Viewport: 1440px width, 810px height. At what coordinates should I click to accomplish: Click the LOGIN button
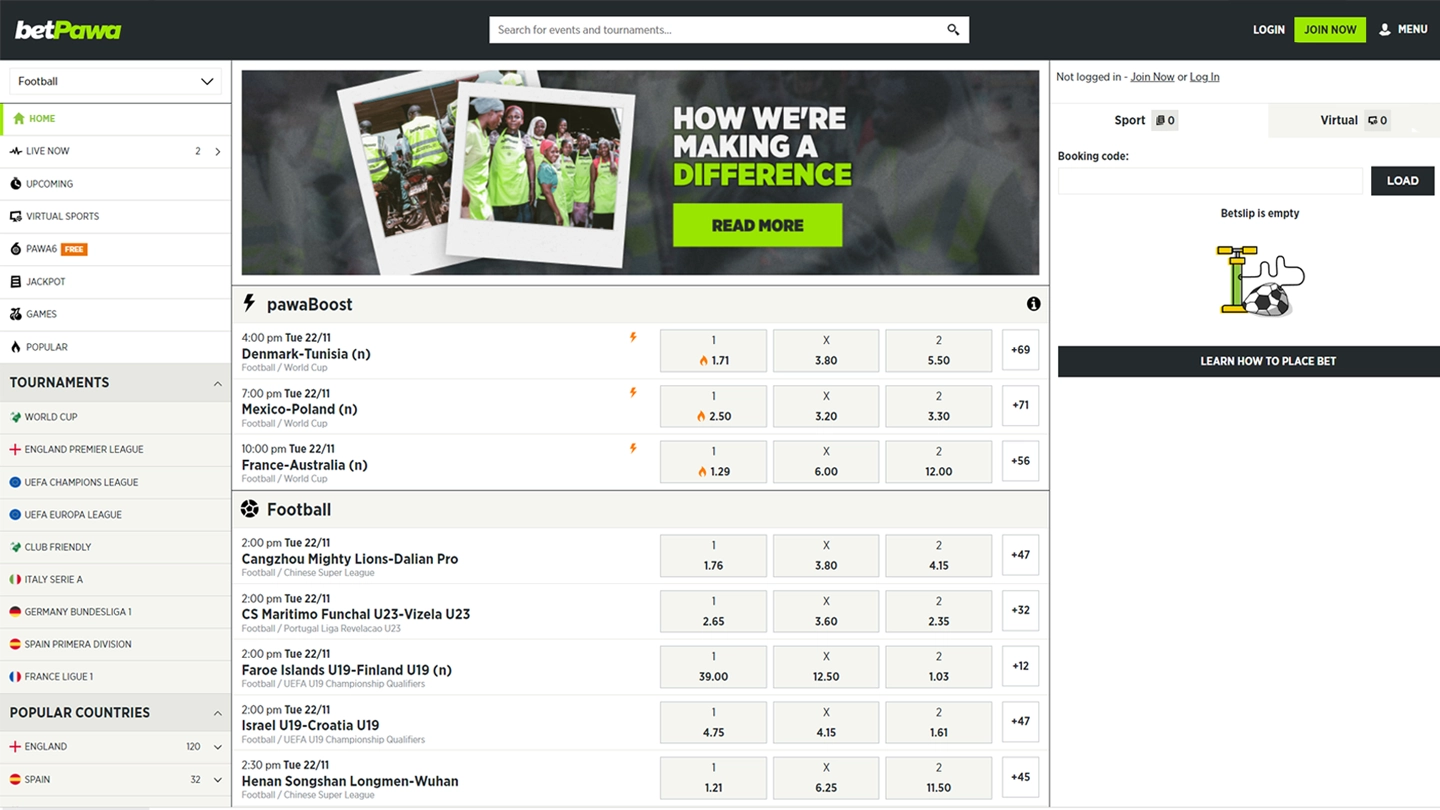tap(1269, 30)
